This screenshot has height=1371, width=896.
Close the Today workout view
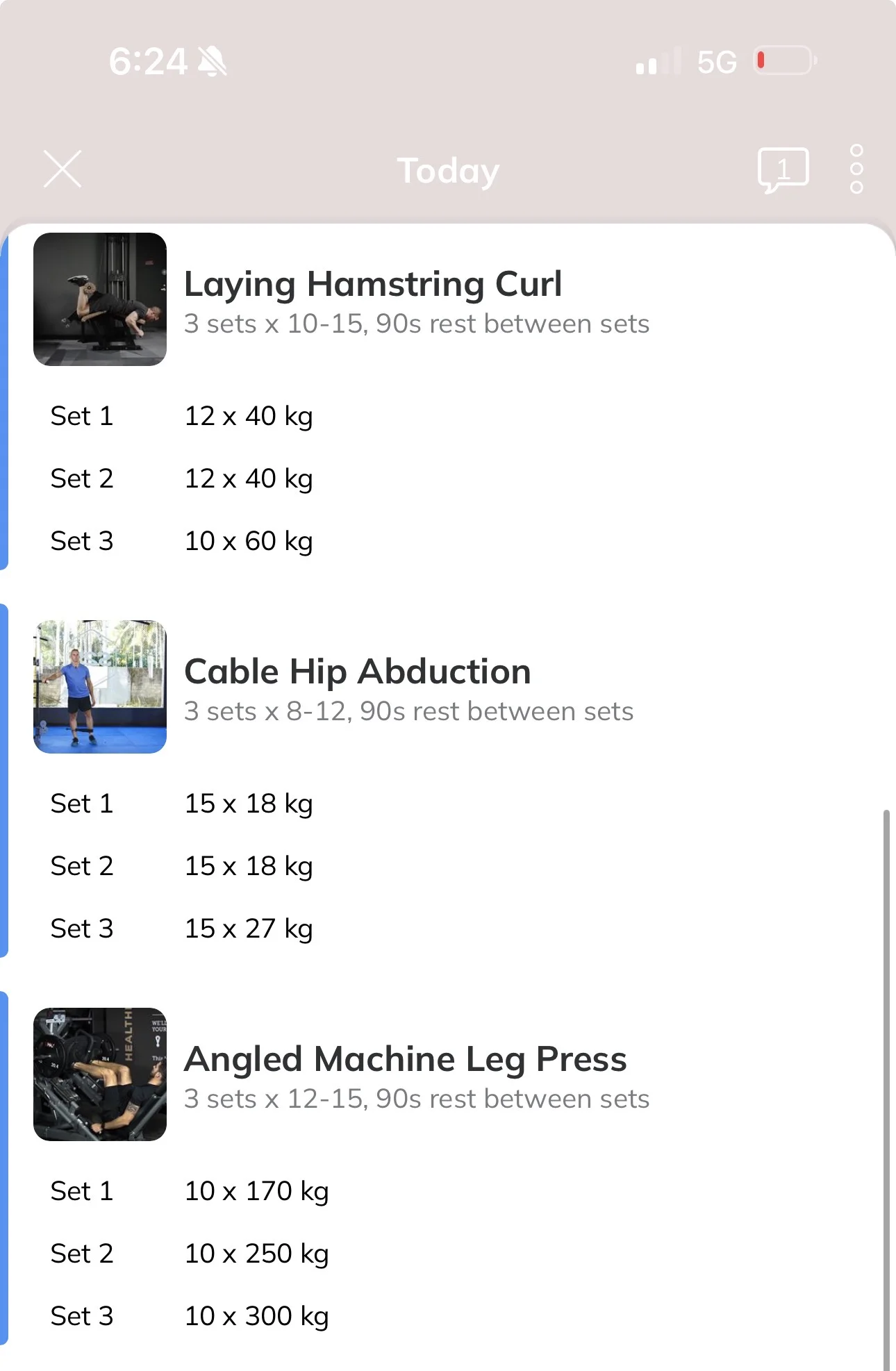[x=63, y=169]
